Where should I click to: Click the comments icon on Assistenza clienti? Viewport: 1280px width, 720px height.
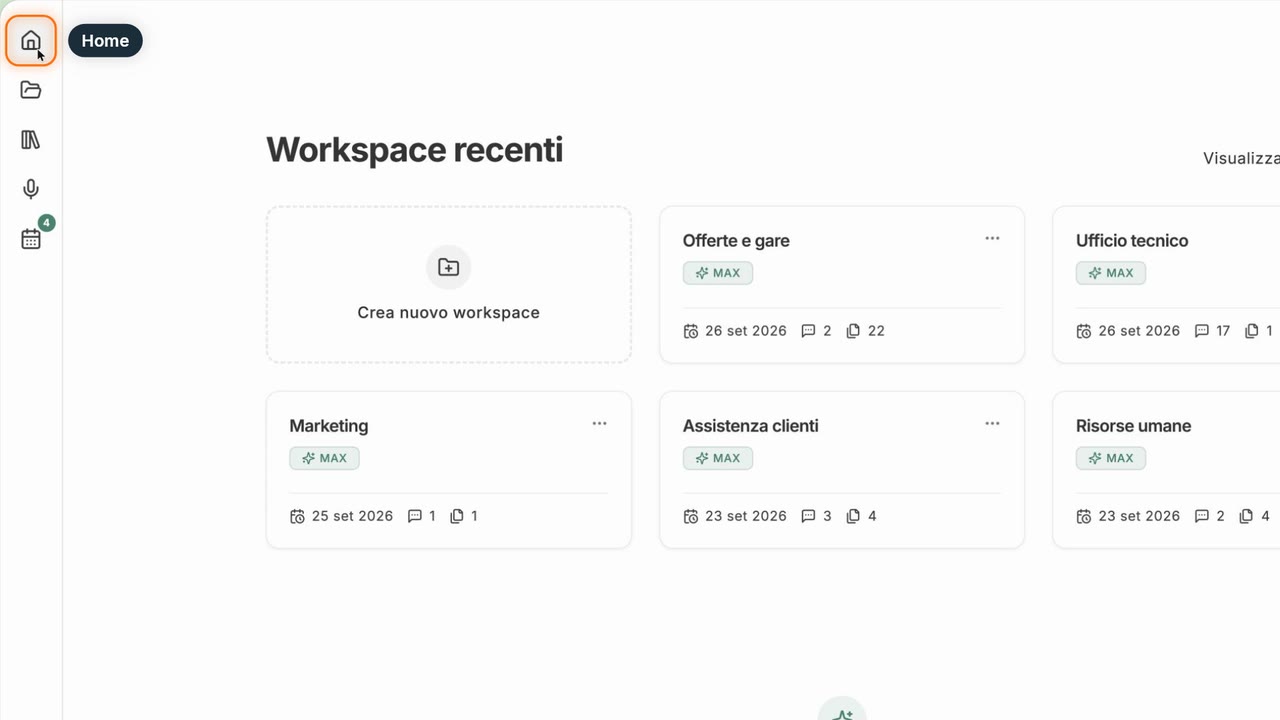coord(809,516)
